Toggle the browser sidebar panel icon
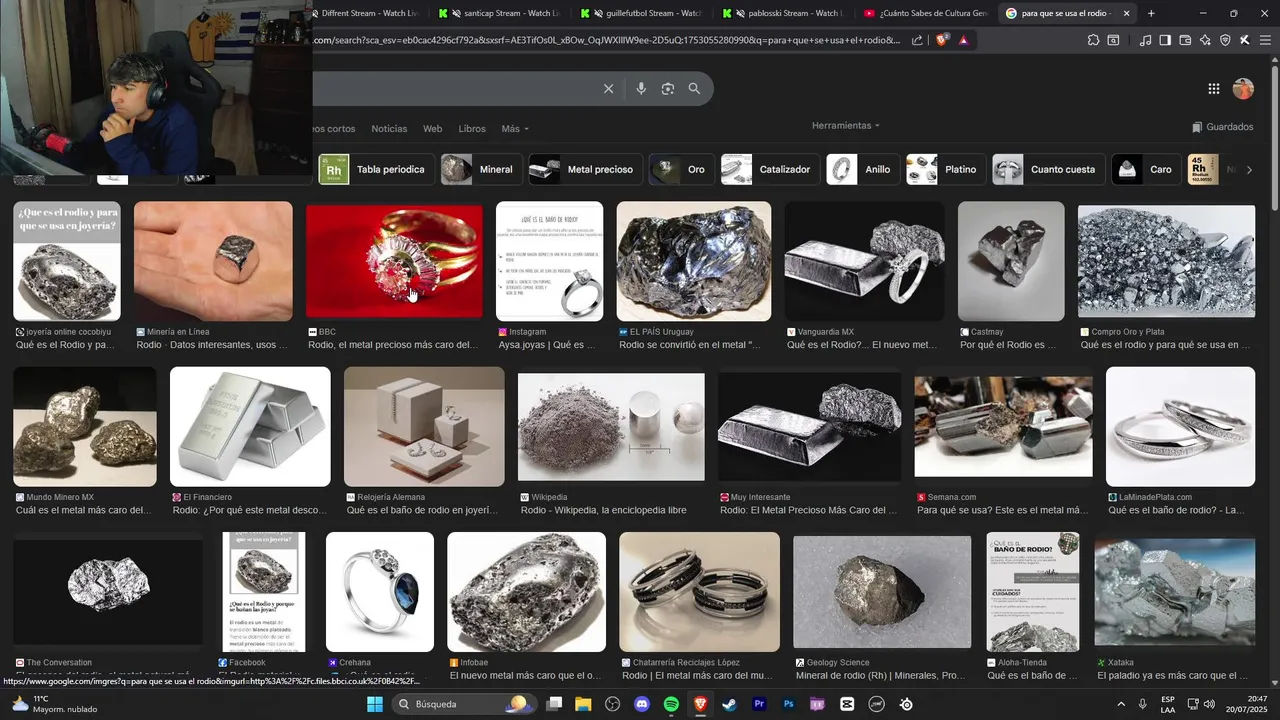This screenshot has width=1280, height=720. (x=1165, y=40)
